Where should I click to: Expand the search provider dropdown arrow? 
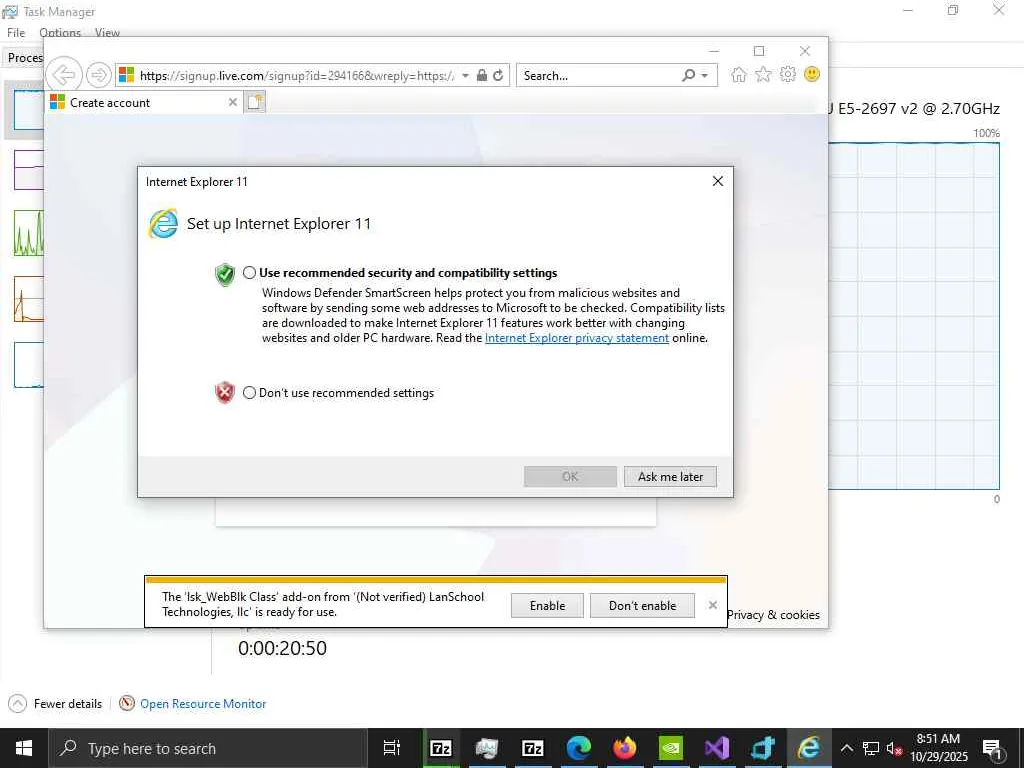coord(705,75)
